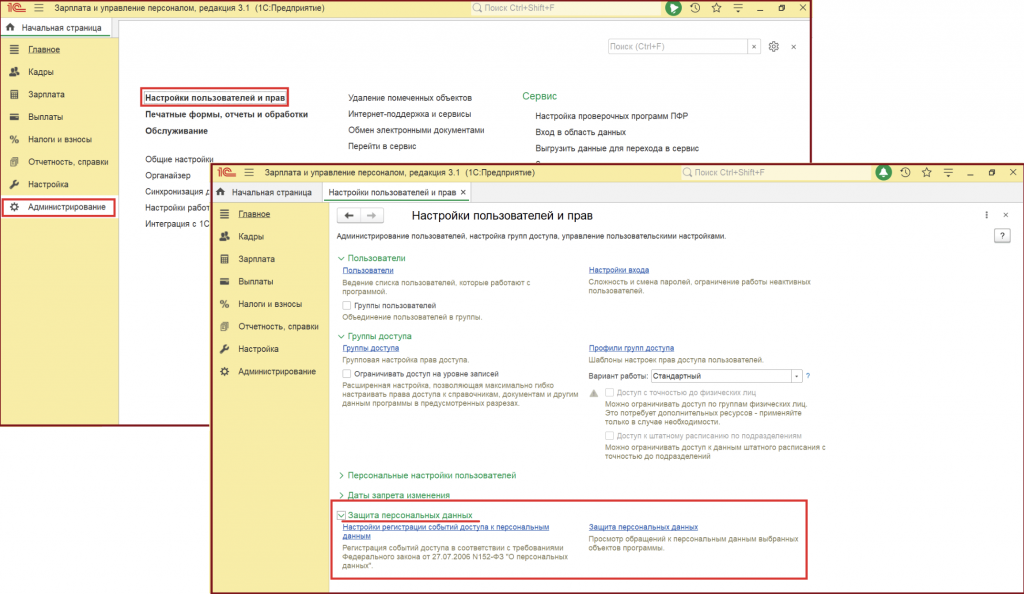
Task: Switch to Начальная страница tab in front window
Action: pyautogui.click(x=264, y=192)
